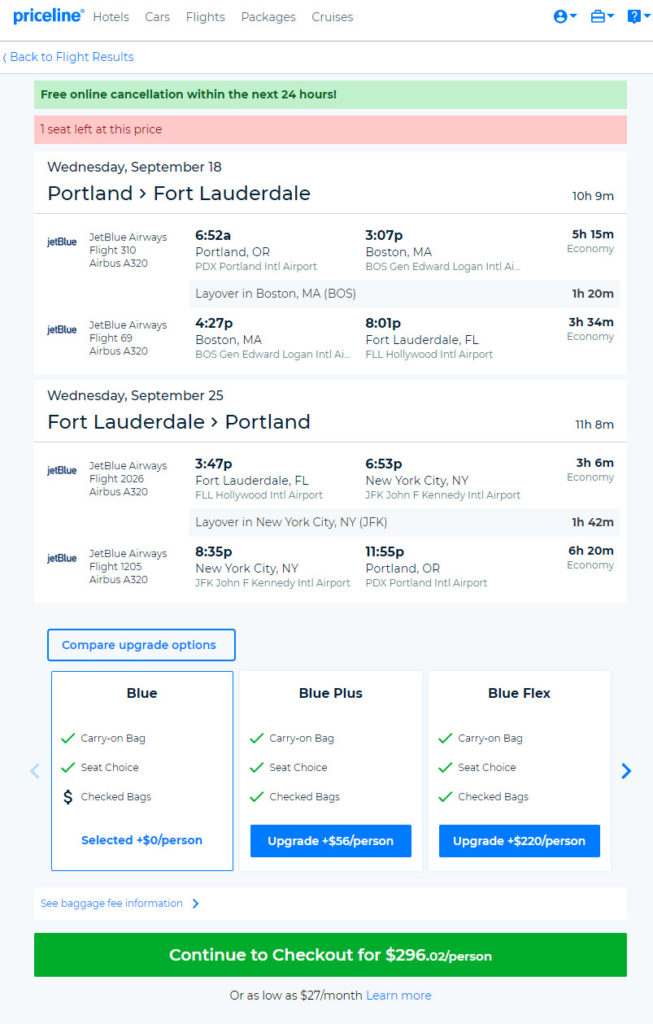Image resolution: width=653 pixels, height=1024 pixels.
Task: Go to the Cruises section
Action: (x=332, y=17)
